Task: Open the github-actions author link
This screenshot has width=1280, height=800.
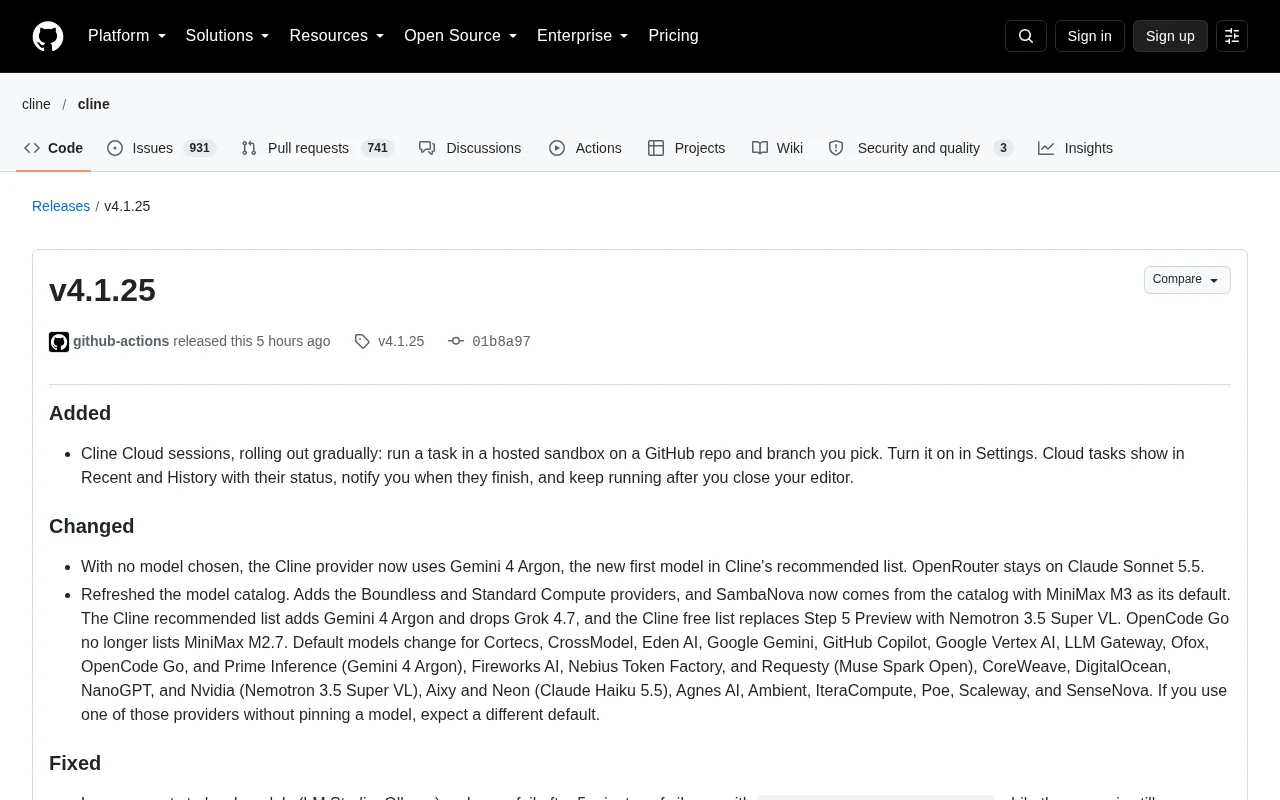Action: coord(121,342)
